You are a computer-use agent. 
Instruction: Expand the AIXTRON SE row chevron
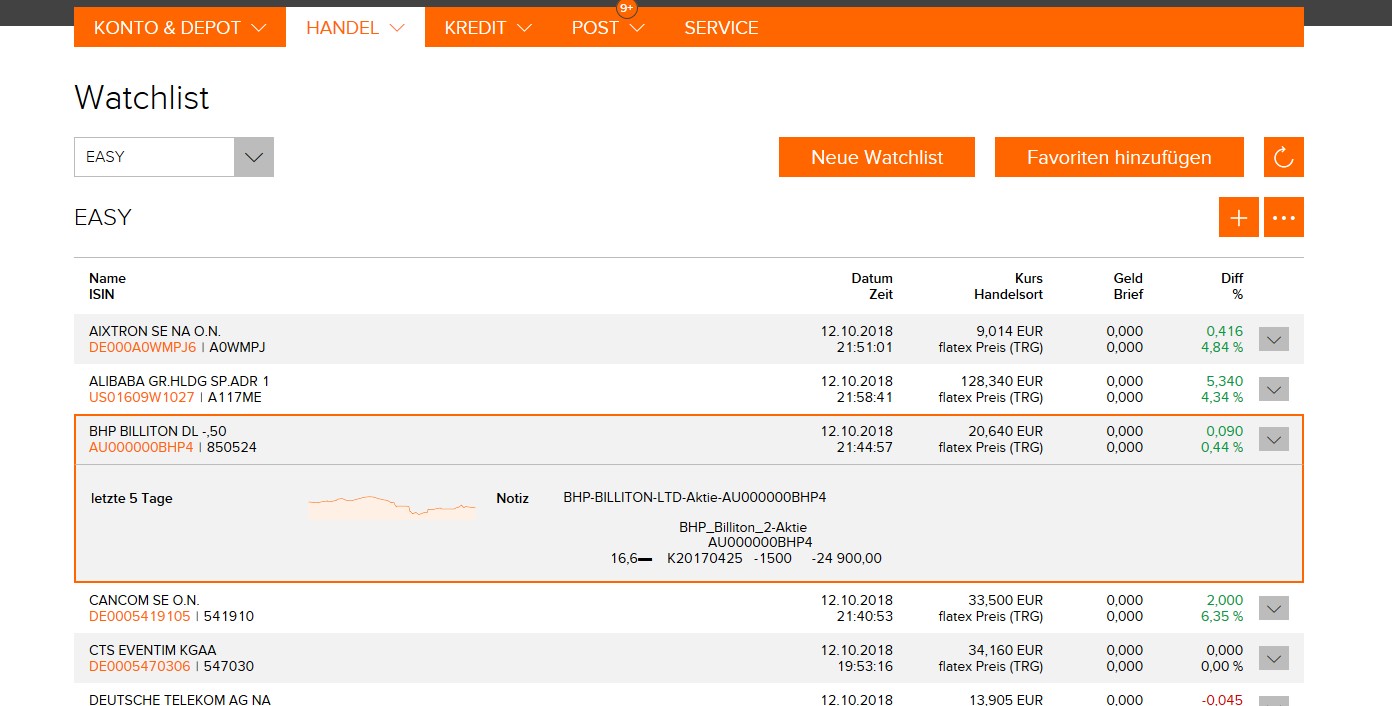1274,339
